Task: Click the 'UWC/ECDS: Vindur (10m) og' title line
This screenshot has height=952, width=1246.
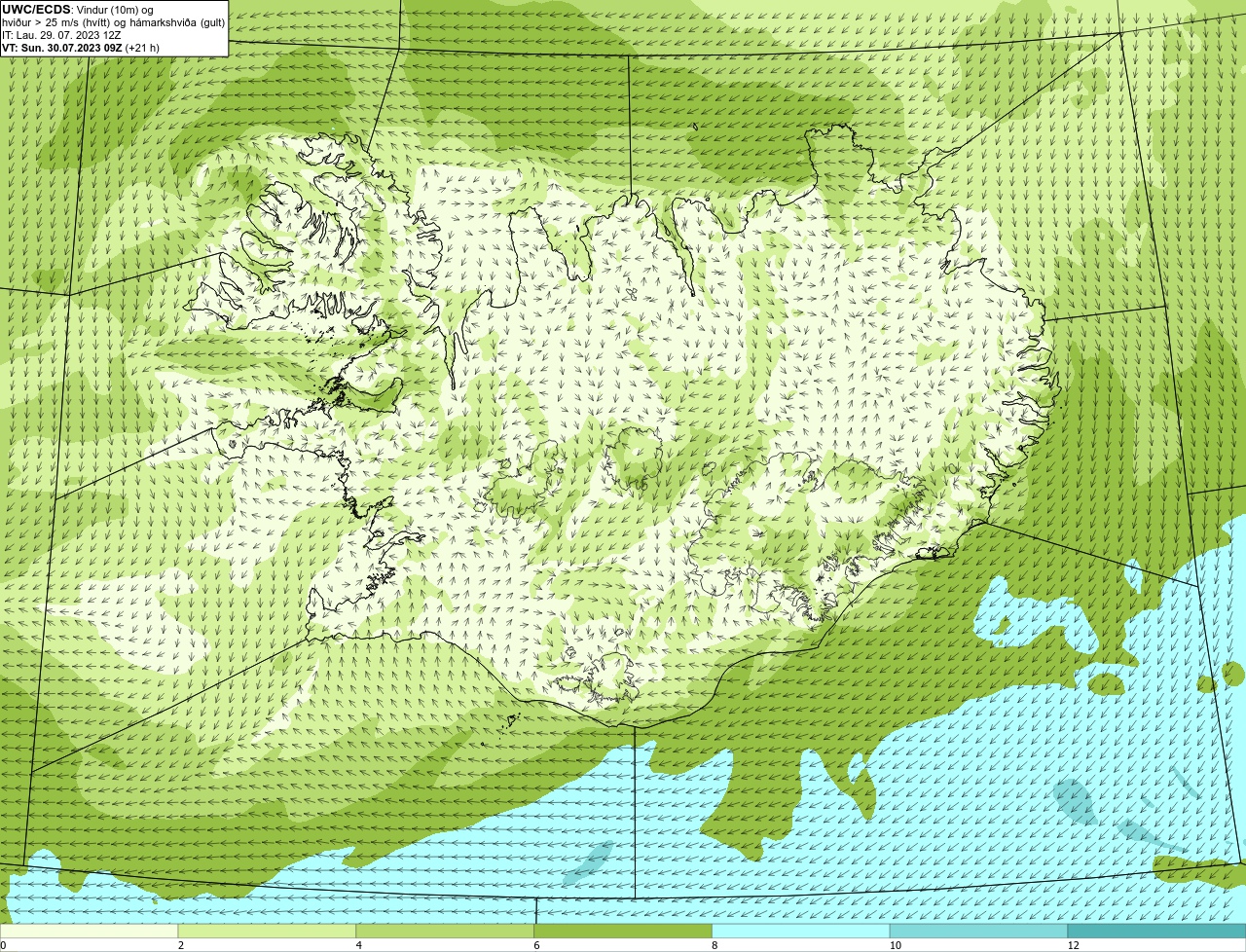Action: pyautogui.click(x=78, y=10)
